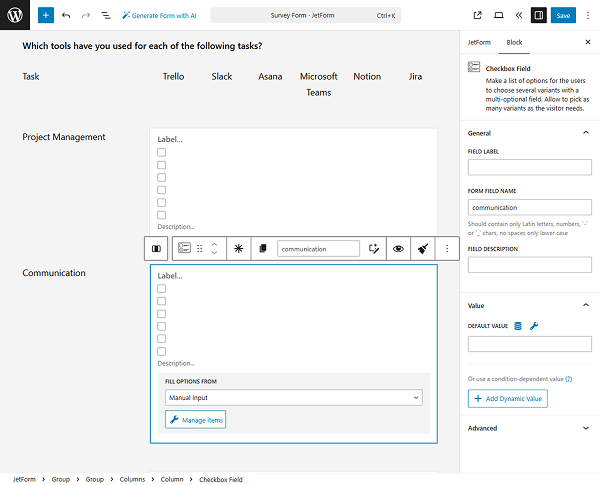Switch to the JetForm tab

479,42
